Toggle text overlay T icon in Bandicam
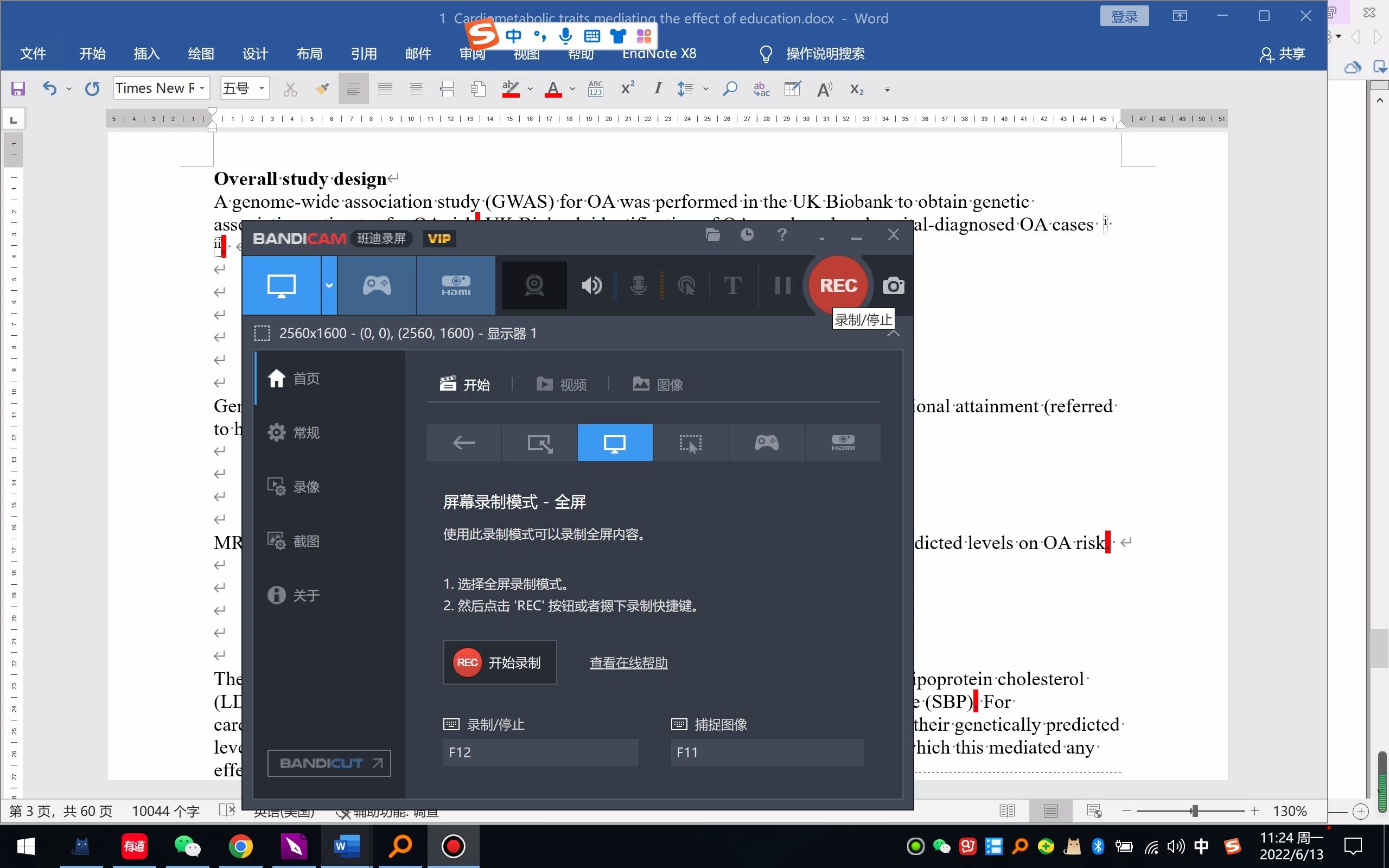The height and width of the screenshot is (868, 1389). click(x=732, y=285)
